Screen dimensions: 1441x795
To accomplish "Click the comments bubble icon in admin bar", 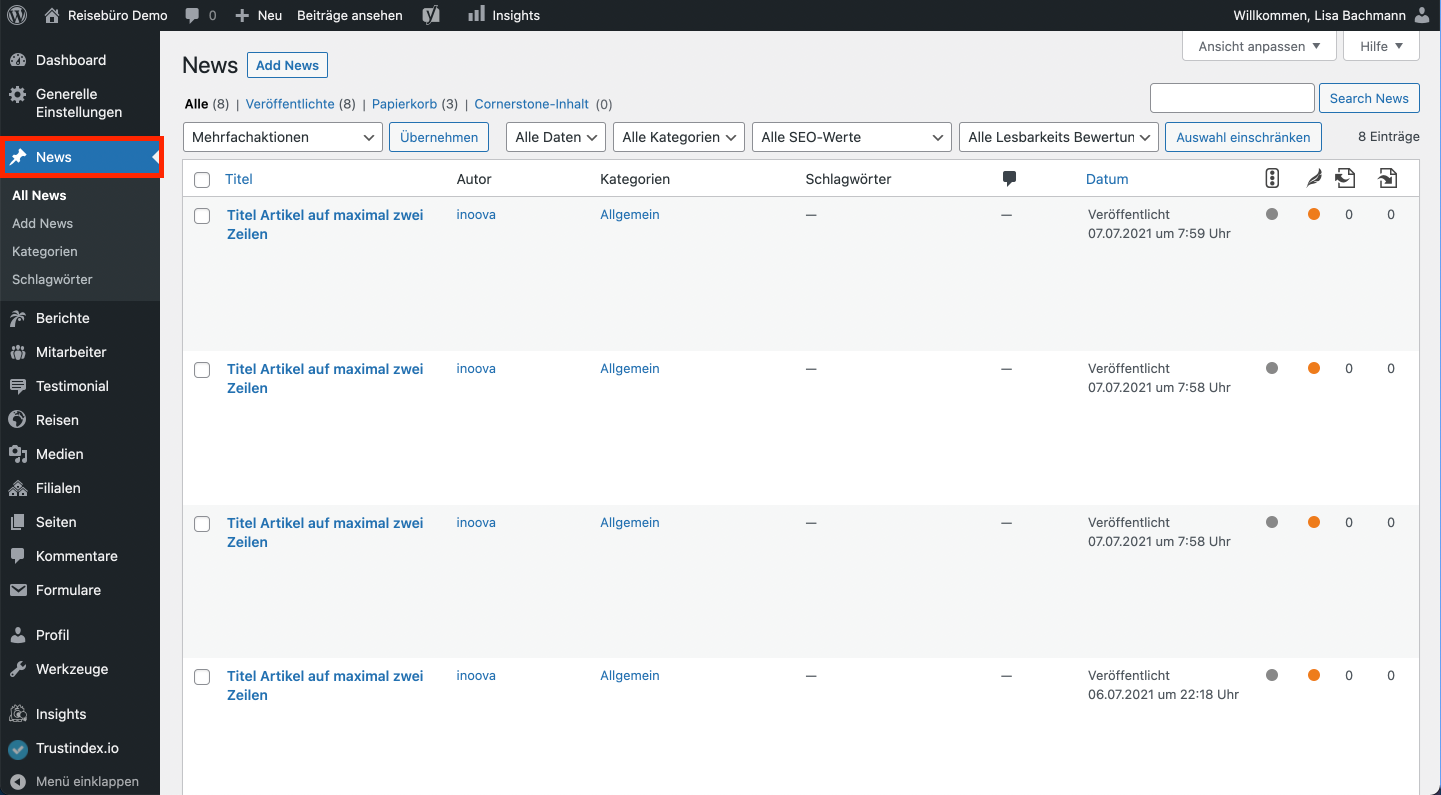I will [193, 15].
